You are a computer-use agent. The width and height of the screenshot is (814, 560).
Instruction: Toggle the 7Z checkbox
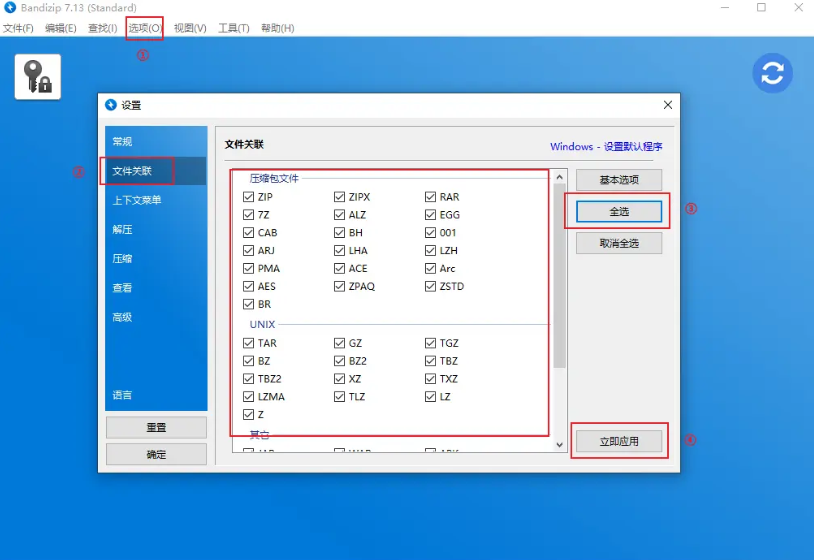248,214
